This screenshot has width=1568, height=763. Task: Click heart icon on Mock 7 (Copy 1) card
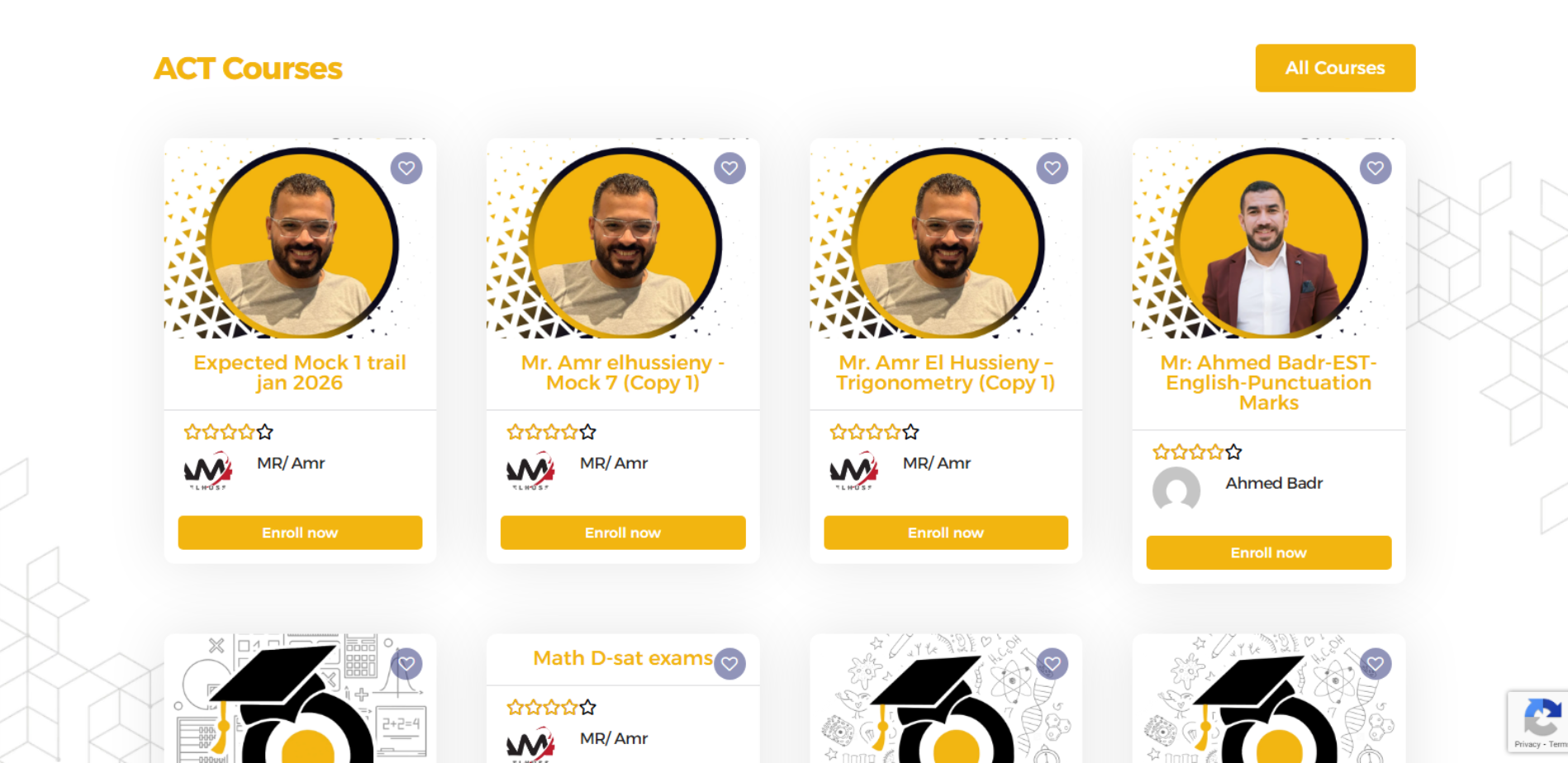coord(729,168)
